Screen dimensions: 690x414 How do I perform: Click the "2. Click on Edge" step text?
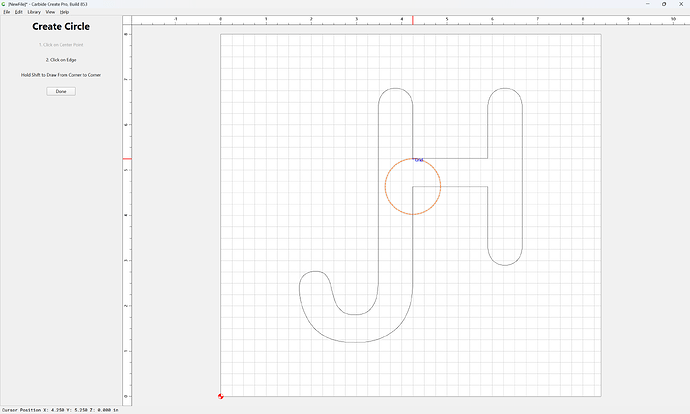pyautogui.click(x=61, y=60)
